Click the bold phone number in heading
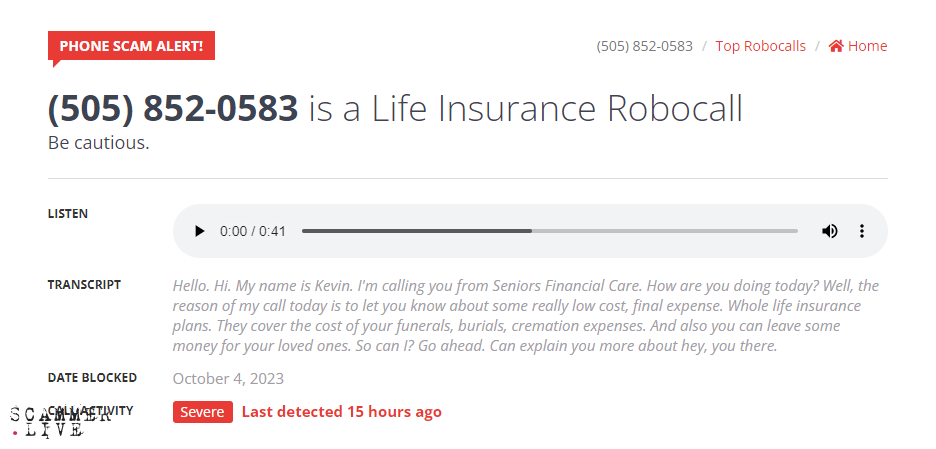936x449 pixels. click(x=173, y=109)
